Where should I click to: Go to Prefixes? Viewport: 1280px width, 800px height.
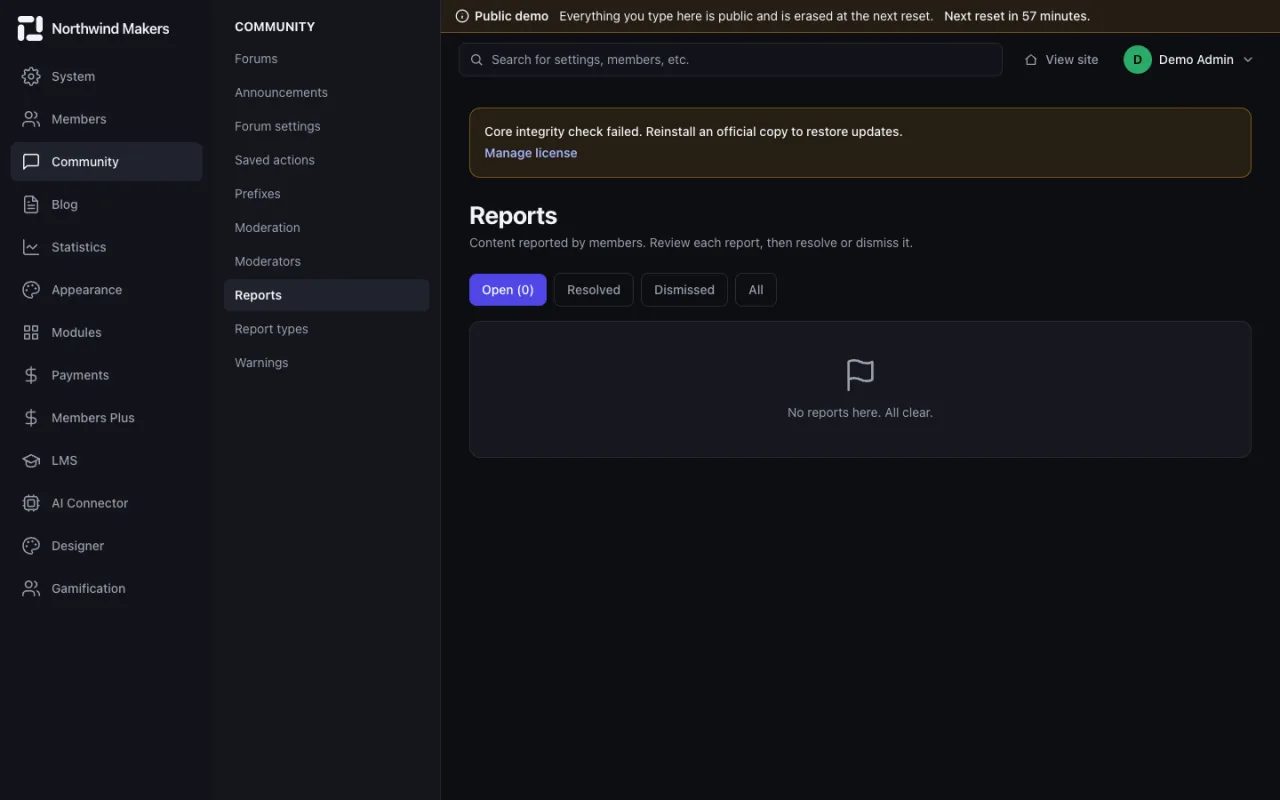(326, 194)
